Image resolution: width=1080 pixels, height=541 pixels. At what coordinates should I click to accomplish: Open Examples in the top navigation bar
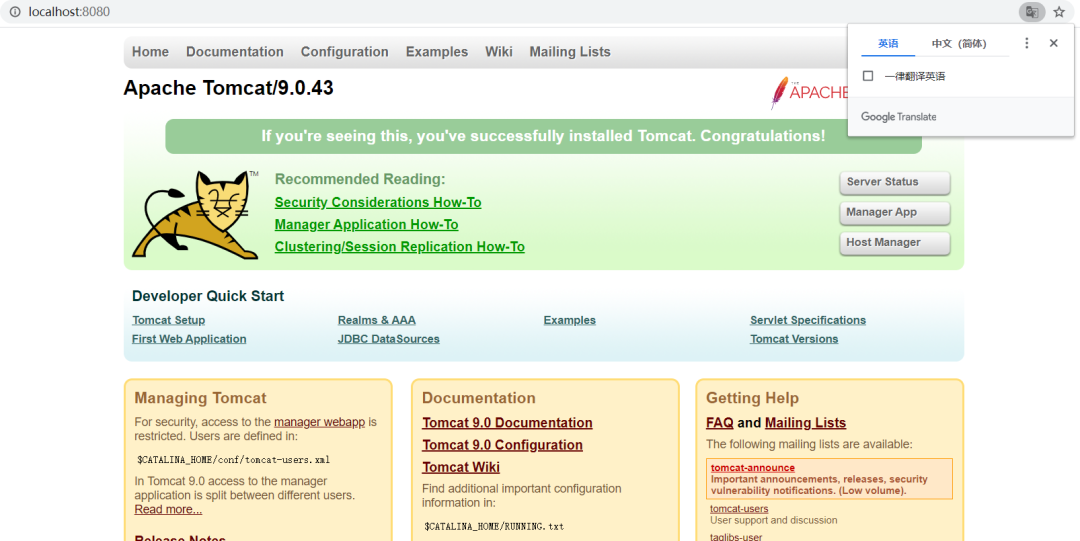click(437, 52)
